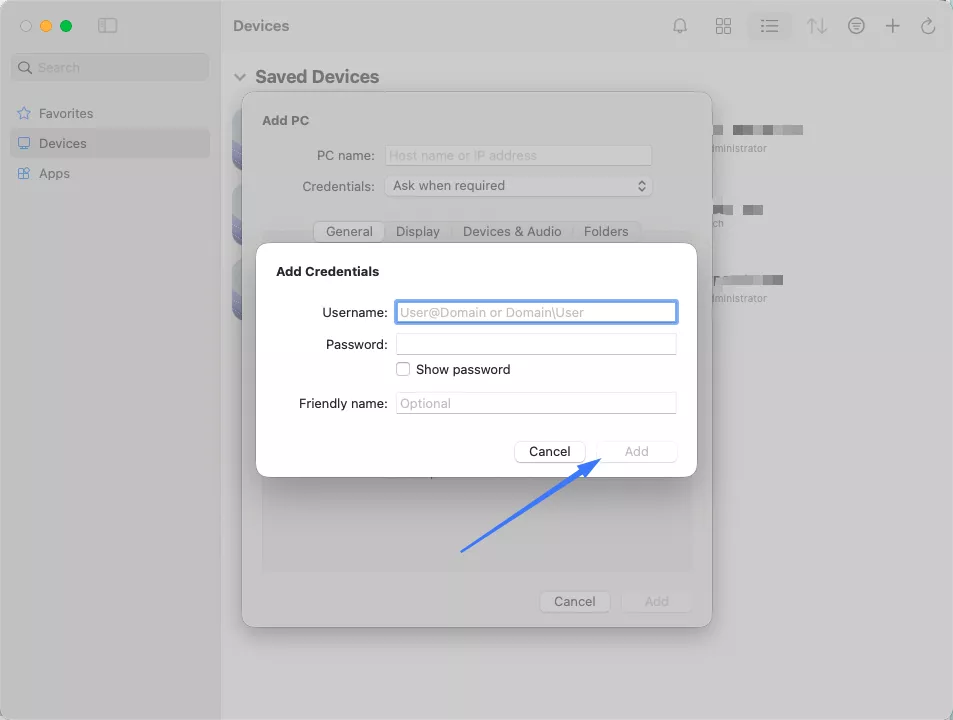Image resolution: width=953 pixels, height=720 pixels.
Task: Click Add in Add Credentials dialog
Action: pos(637,452)
